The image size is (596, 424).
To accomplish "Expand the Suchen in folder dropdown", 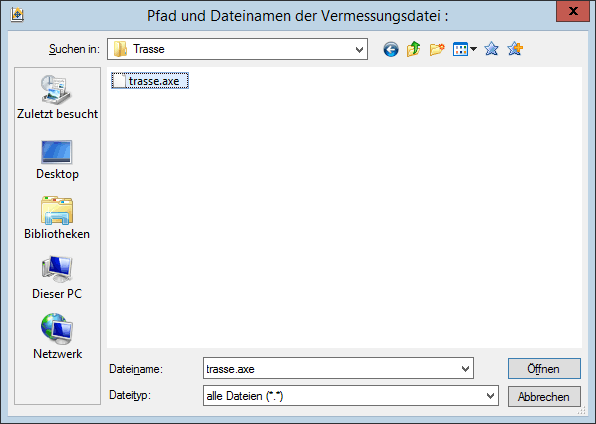I will [x=359, y=49].
